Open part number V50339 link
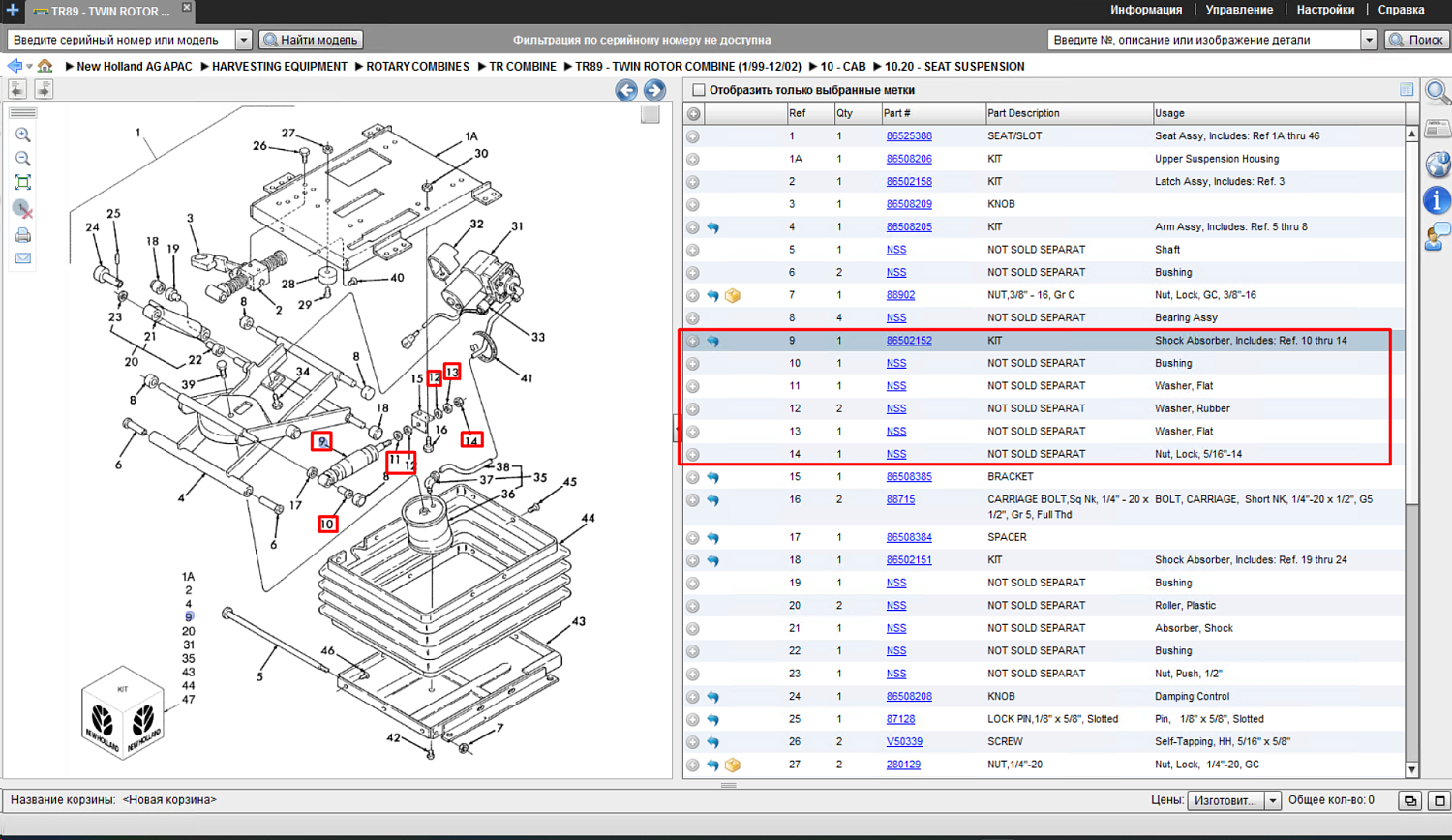The image size is (1452, 840). pos(904,742)
